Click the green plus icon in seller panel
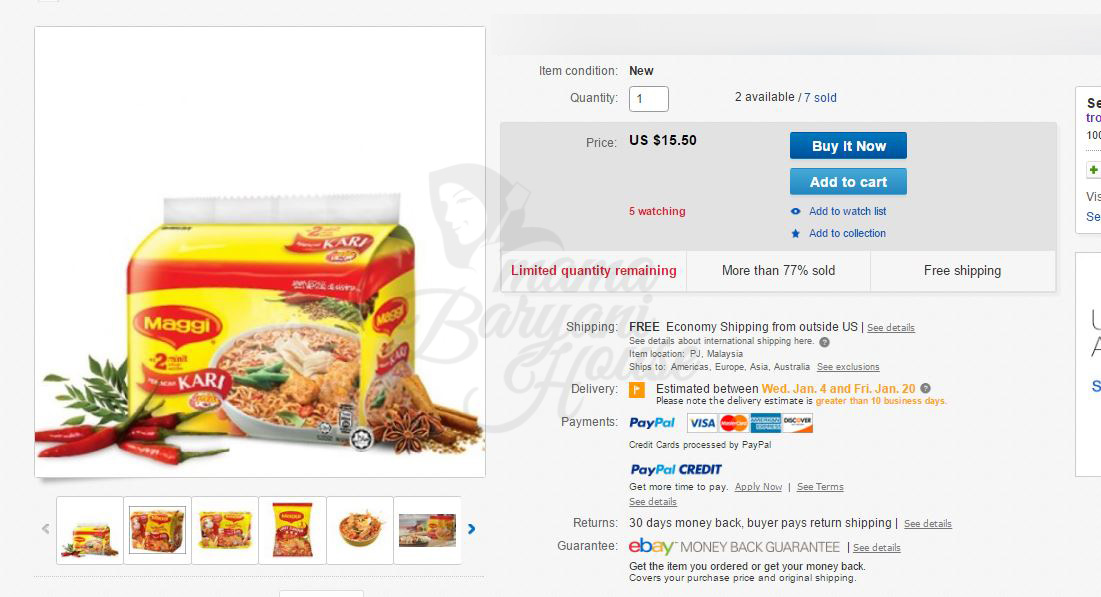The image size is (1101, 597). [1093, 169]
